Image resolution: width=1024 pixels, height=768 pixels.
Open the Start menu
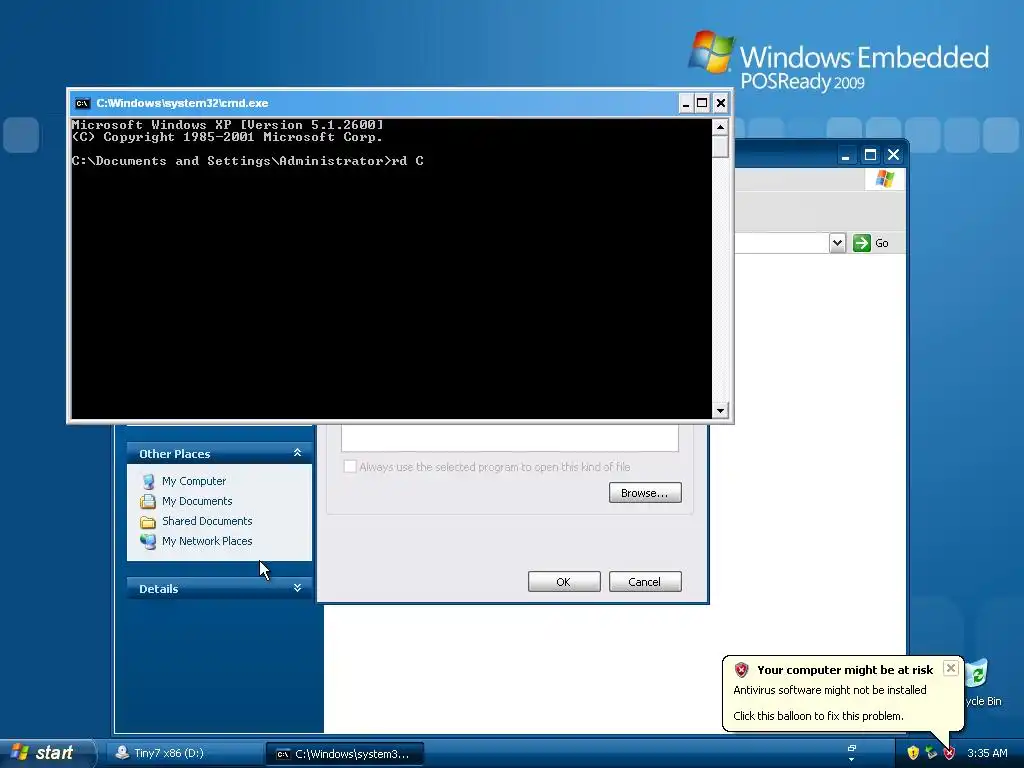[x=47, y=753]
